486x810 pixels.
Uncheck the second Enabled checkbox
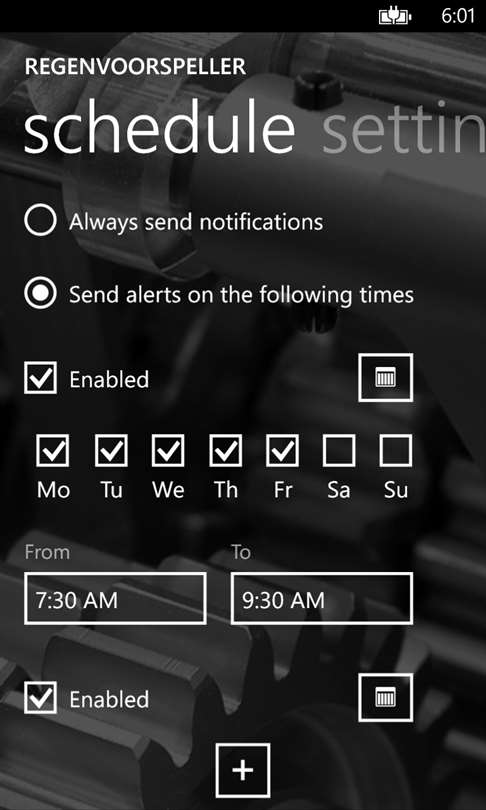point(40,697)
